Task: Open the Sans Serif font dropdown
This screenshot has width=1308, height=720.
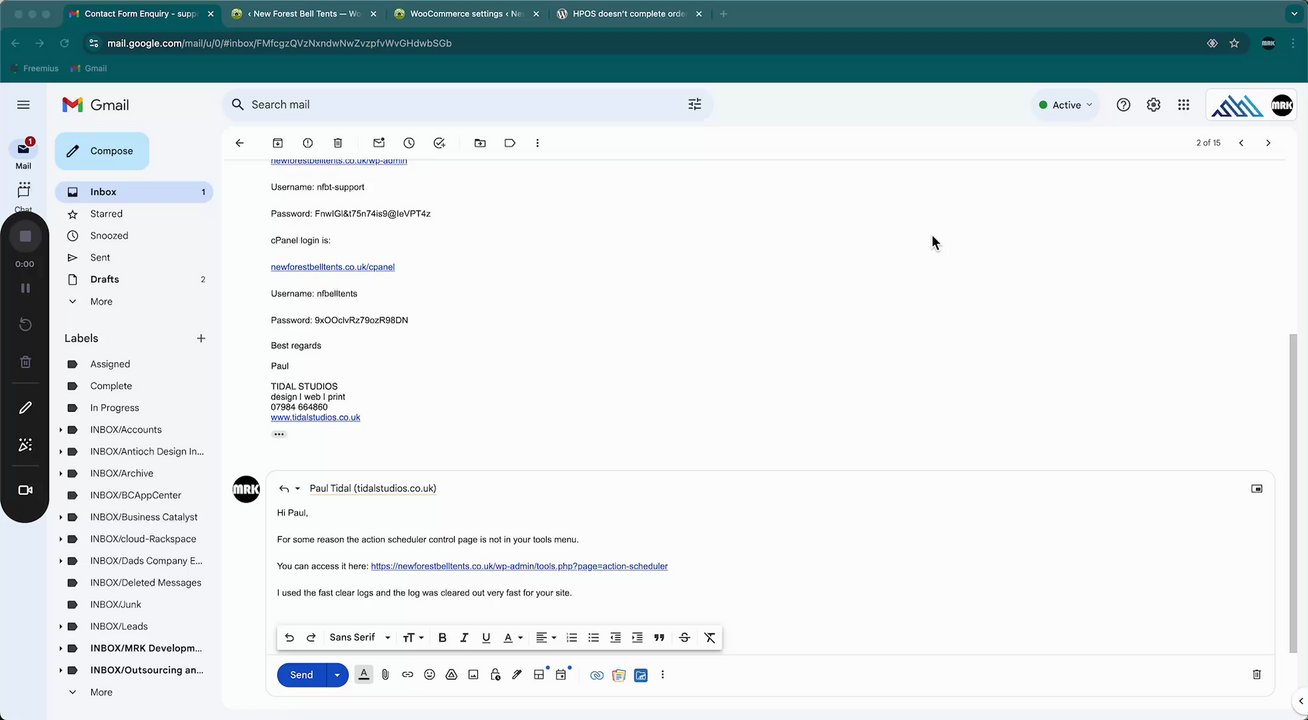Action: tap(360, 638)
